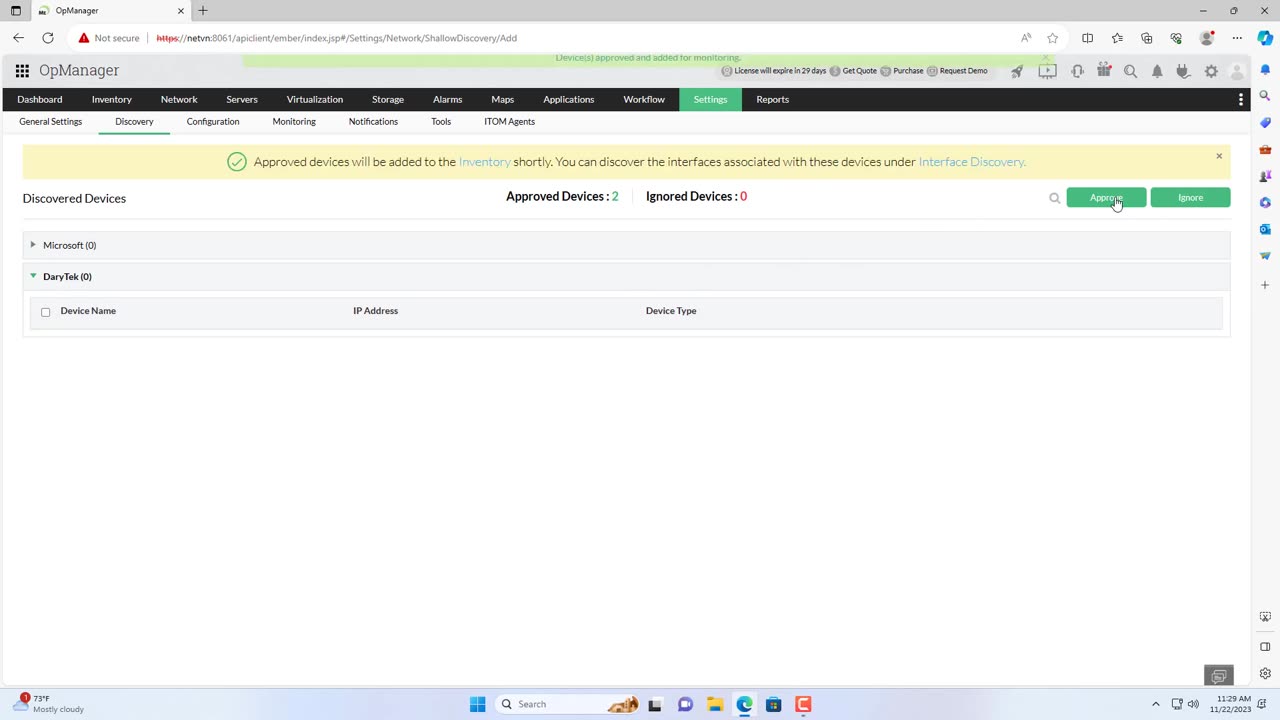Open the gear settings icon in header

pyautogui.click(x=1211, y=71)
